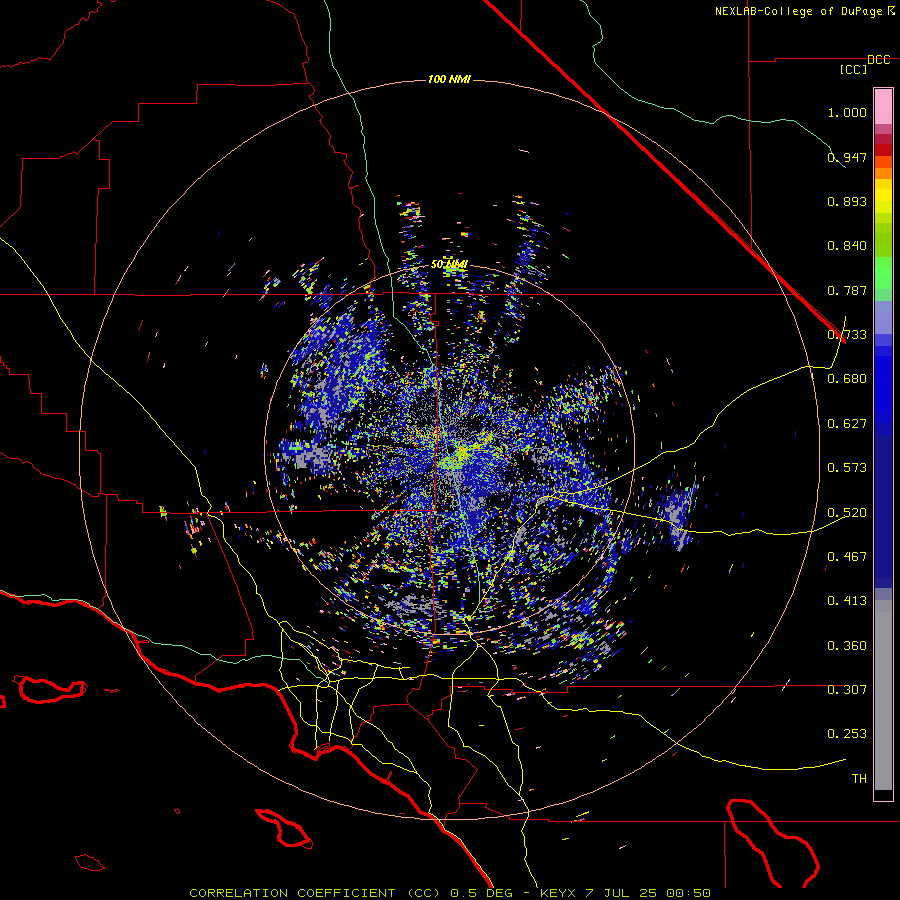Select the 1.000 legend value
This screenshot has height=900, width=900.
pyautogui.click(x=847, y=112)
